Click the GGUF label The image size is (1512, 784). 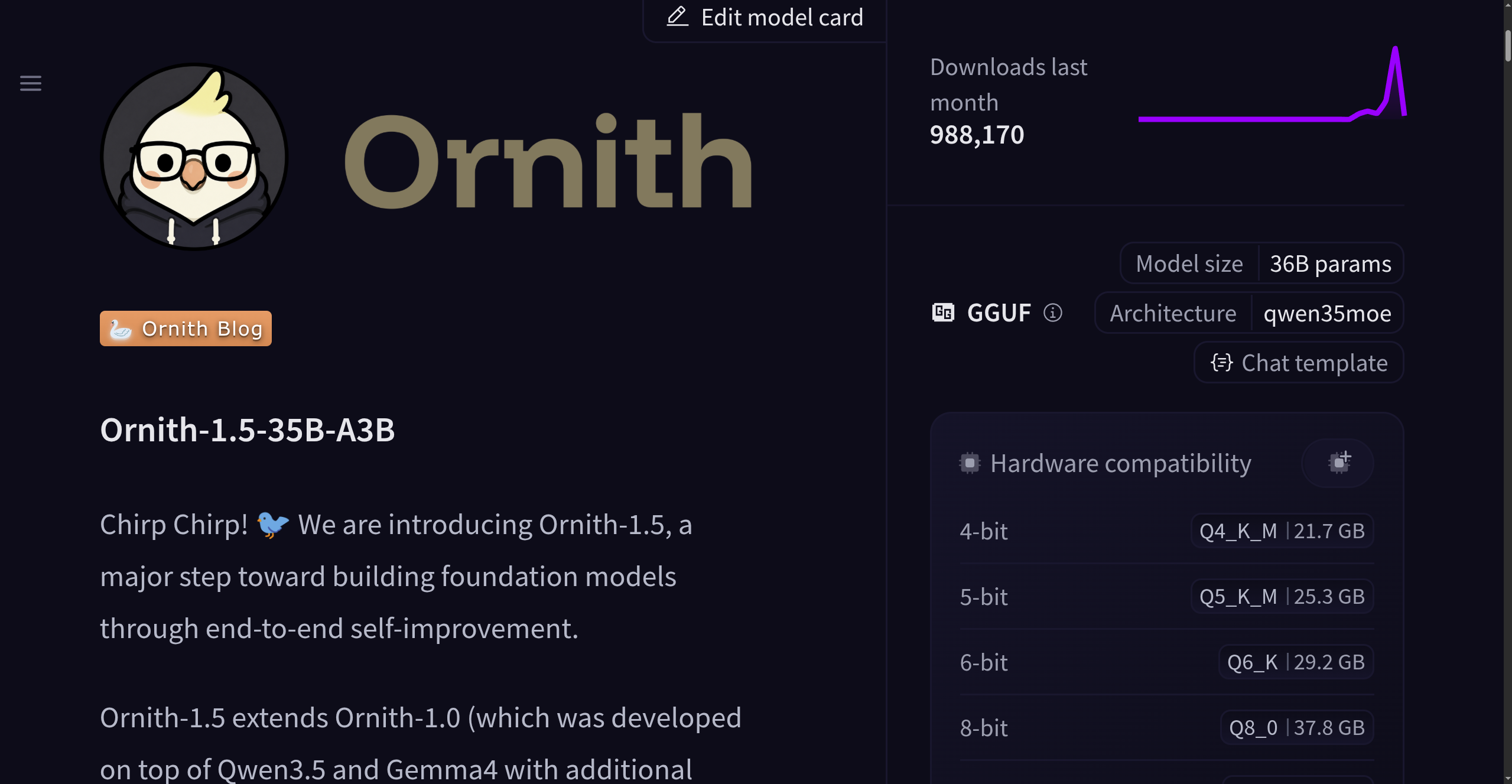pos(999,313)
